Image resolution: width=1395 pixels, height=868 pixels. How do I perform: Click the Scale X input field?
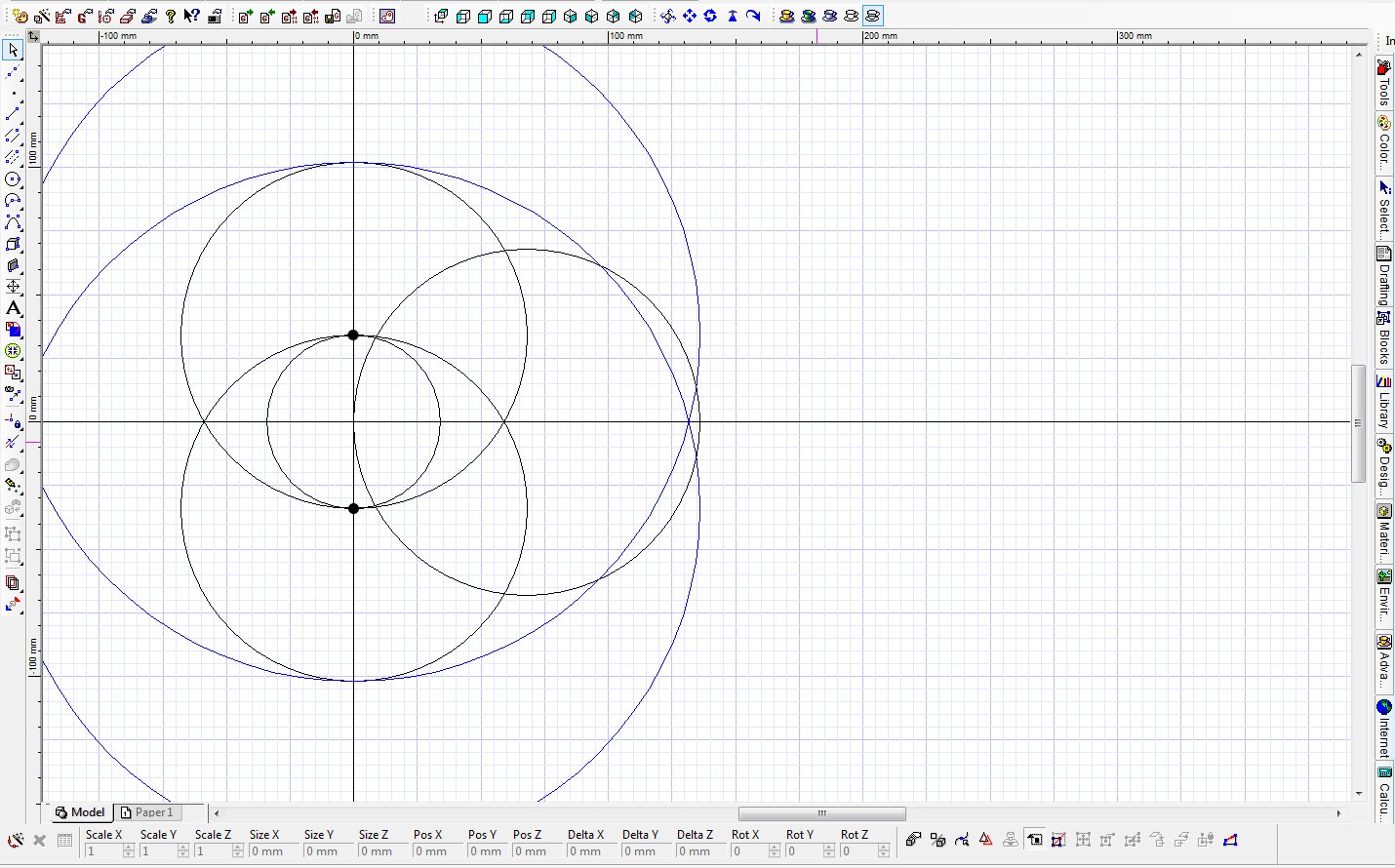103,851
